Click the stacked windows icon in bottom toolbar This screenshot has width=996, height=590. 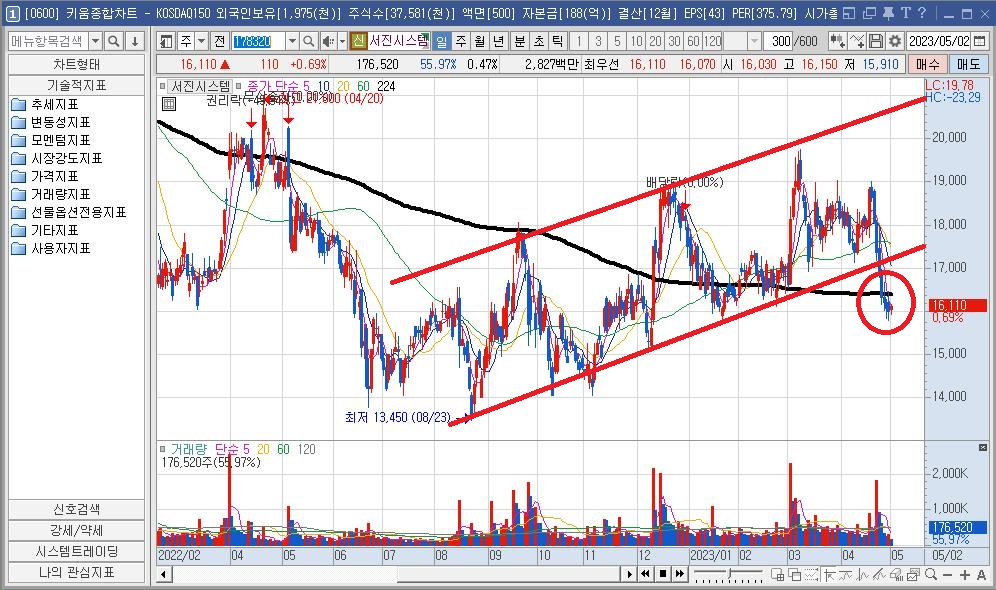795,575
